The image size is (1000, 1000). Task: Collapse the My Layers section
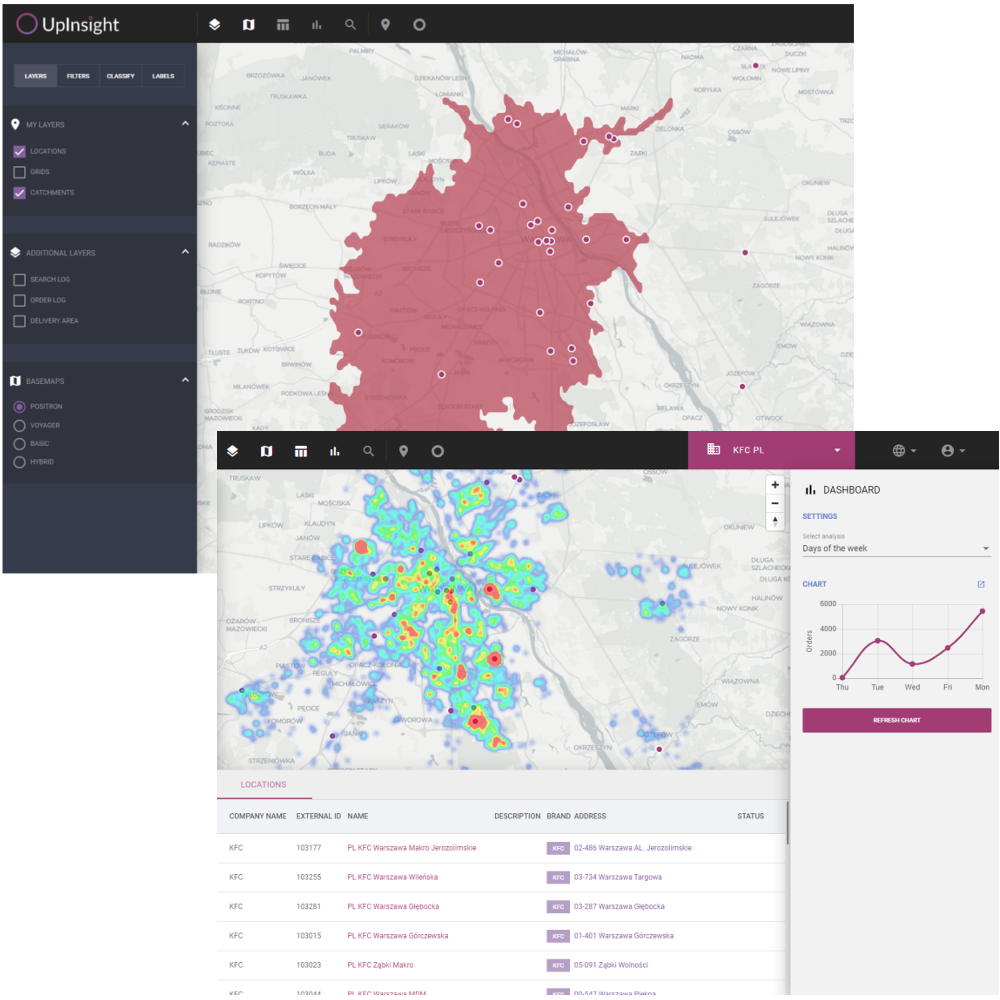point(185,124)
